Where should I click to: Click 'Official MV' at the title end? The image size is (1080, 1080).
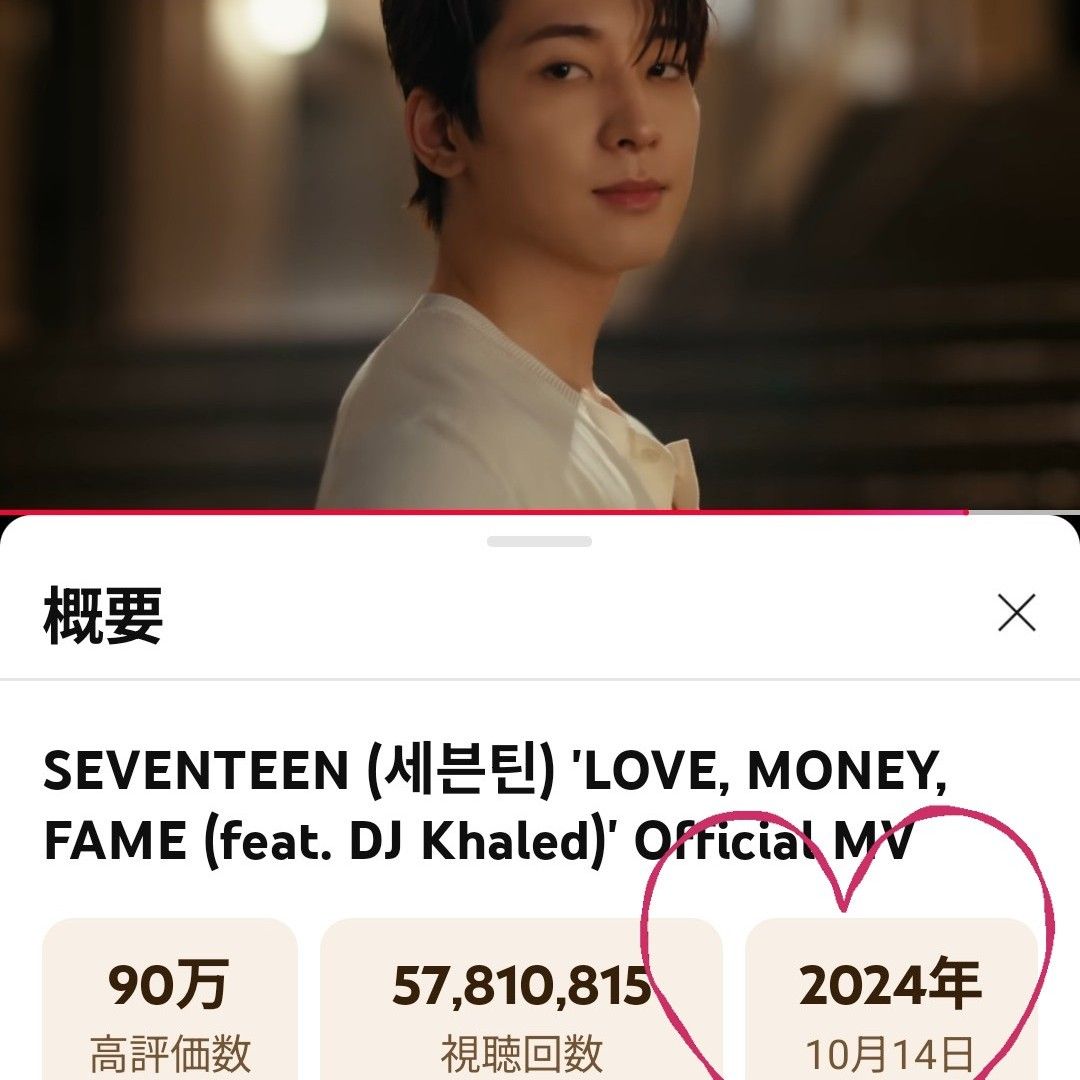click(773, 842)
